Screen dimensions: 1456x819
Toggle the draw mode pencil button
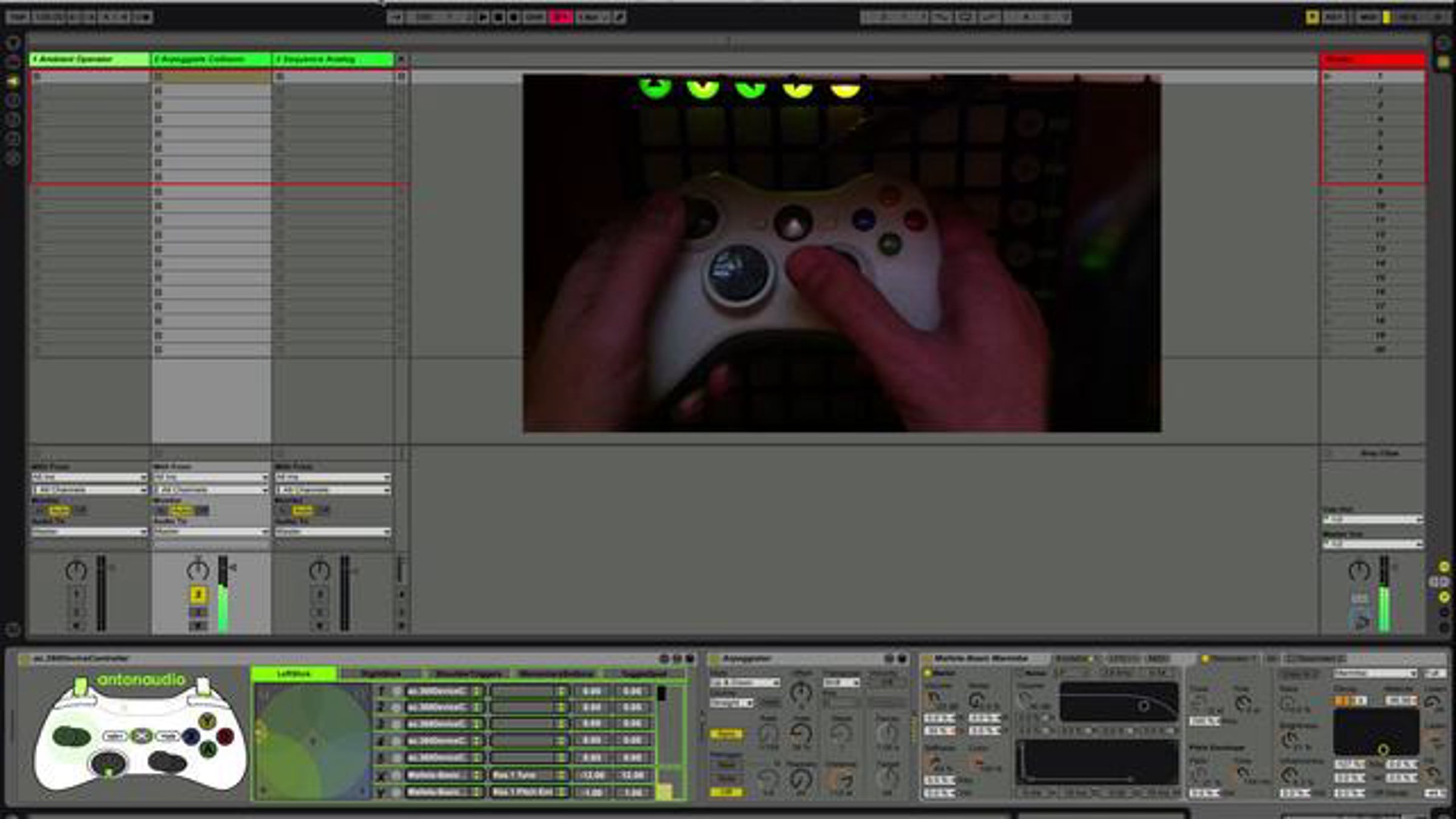(x=619, y=18)
